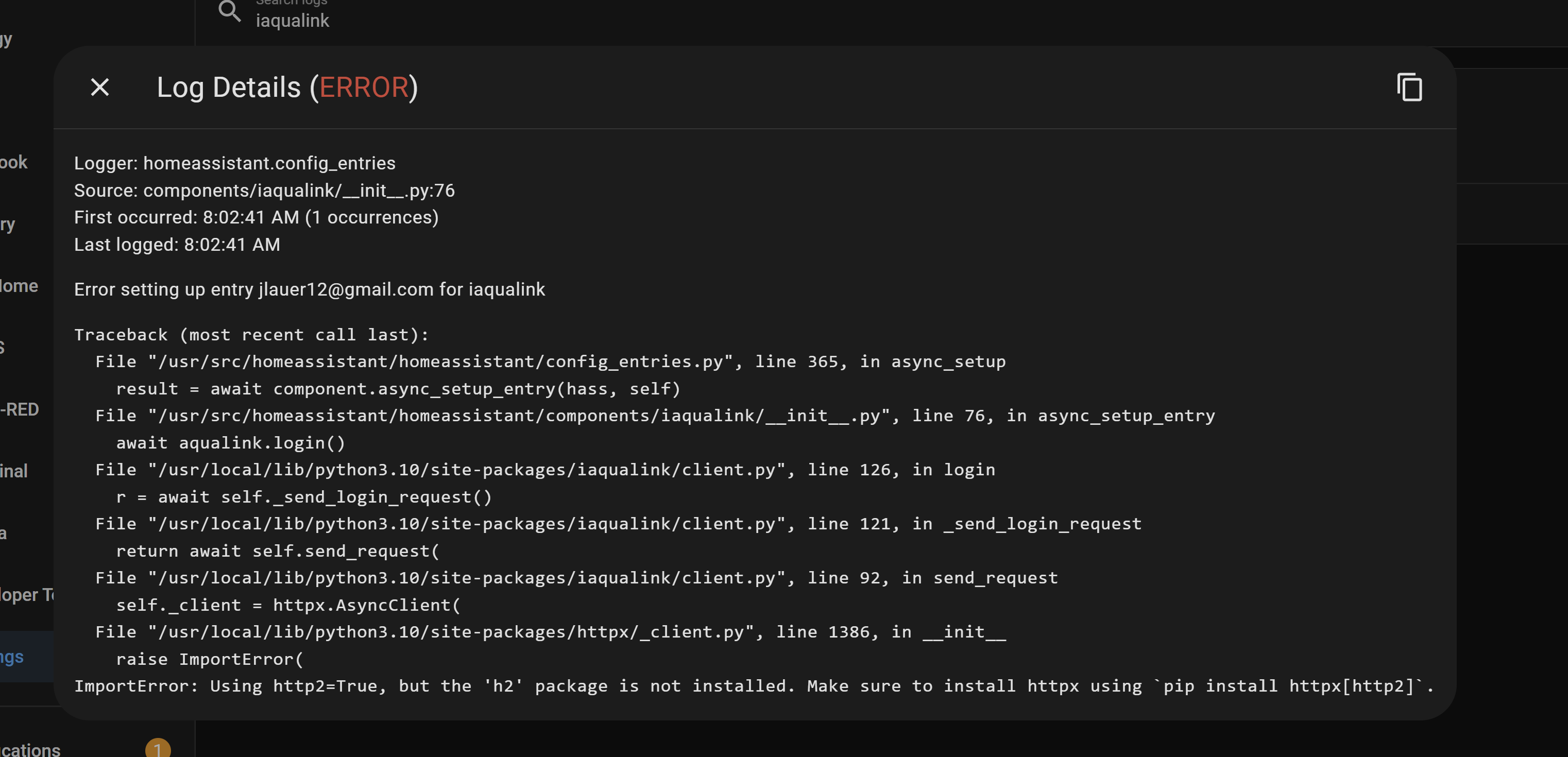Viewport: 1568px width, 757px height.
Task: Select the Source: components/iaqualink/__init__.py:76 line
Action: coord(264,191)
